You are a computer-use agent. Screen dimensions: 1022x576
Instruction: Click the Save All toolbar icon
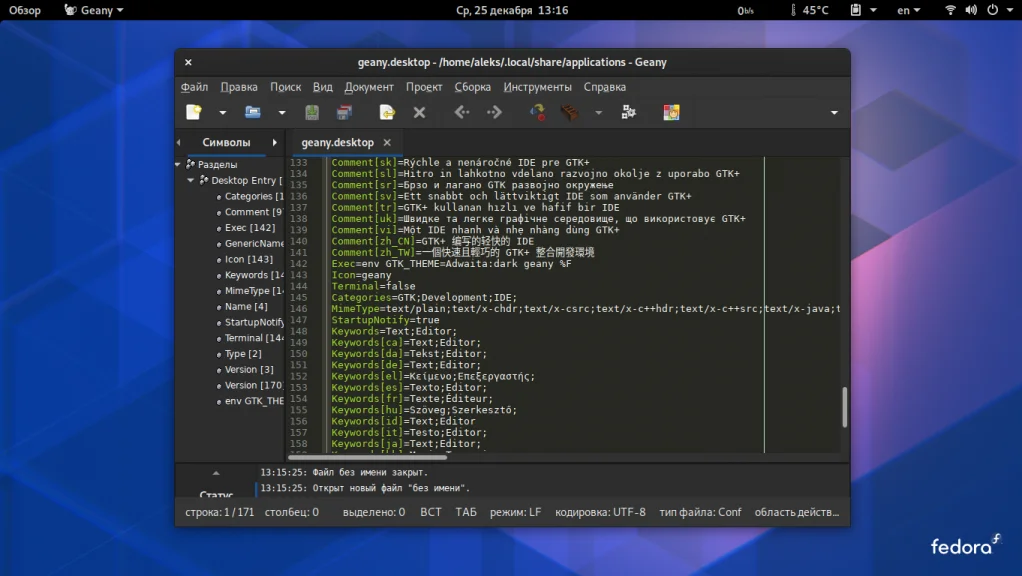pyautogui.click(x=344, y=113)
